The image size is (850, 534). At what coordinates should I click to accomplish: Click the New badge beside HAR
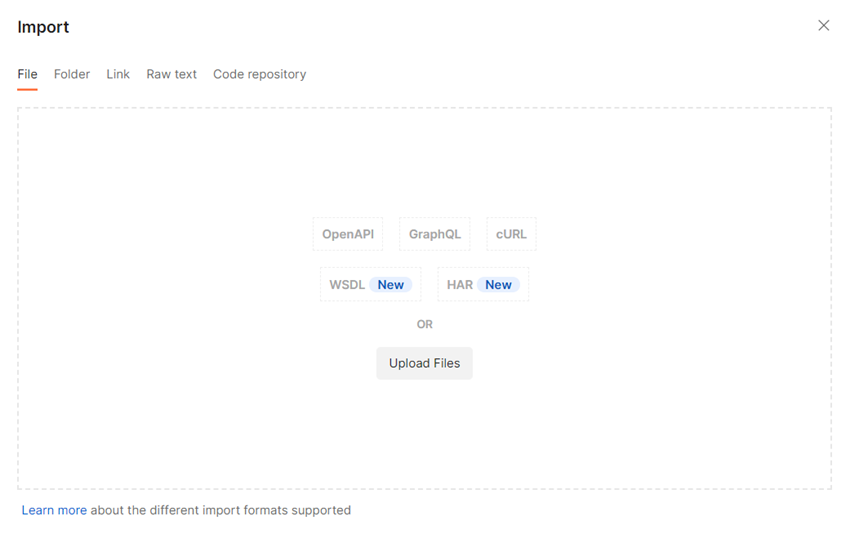(498, 285)
